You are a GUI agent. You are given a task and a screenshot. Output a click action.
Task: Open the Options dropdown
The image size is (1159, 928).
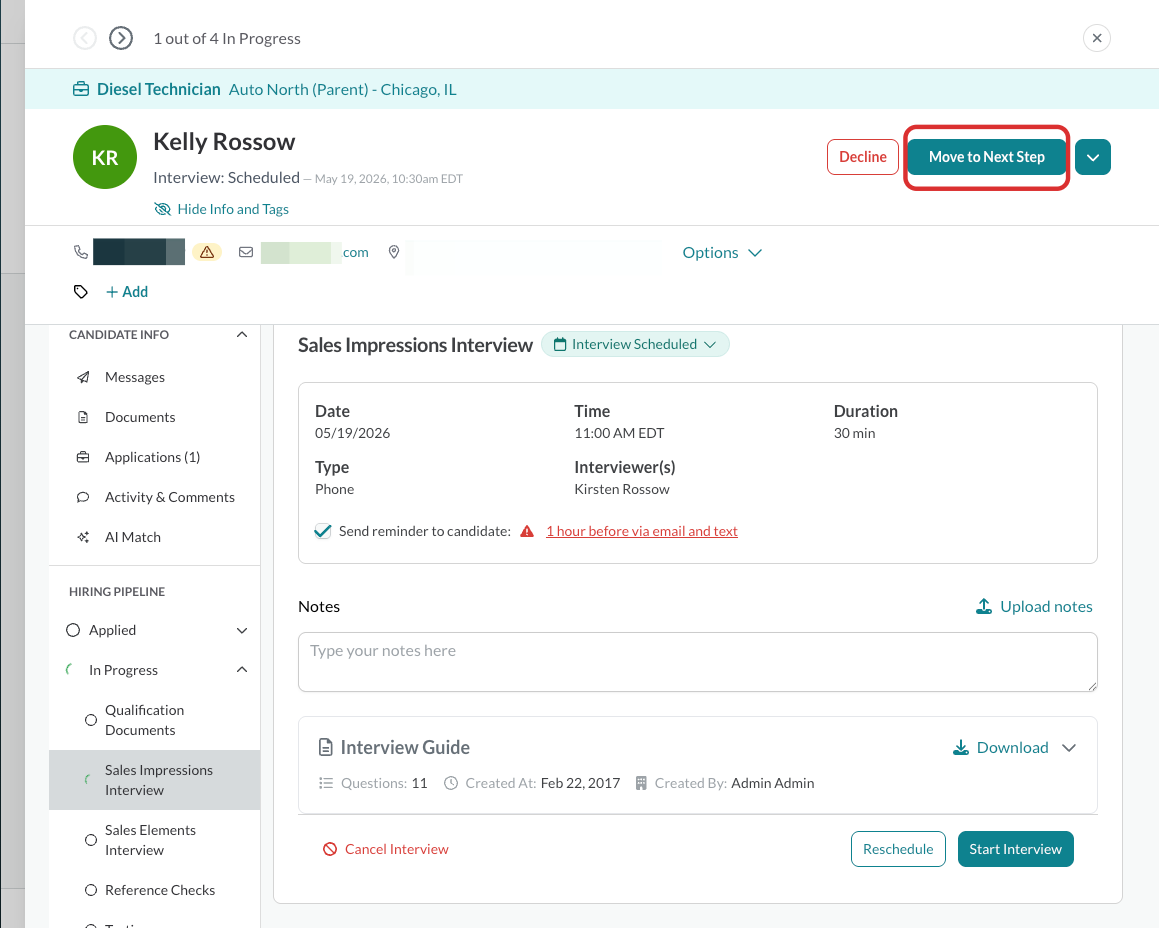click(721, 253)
